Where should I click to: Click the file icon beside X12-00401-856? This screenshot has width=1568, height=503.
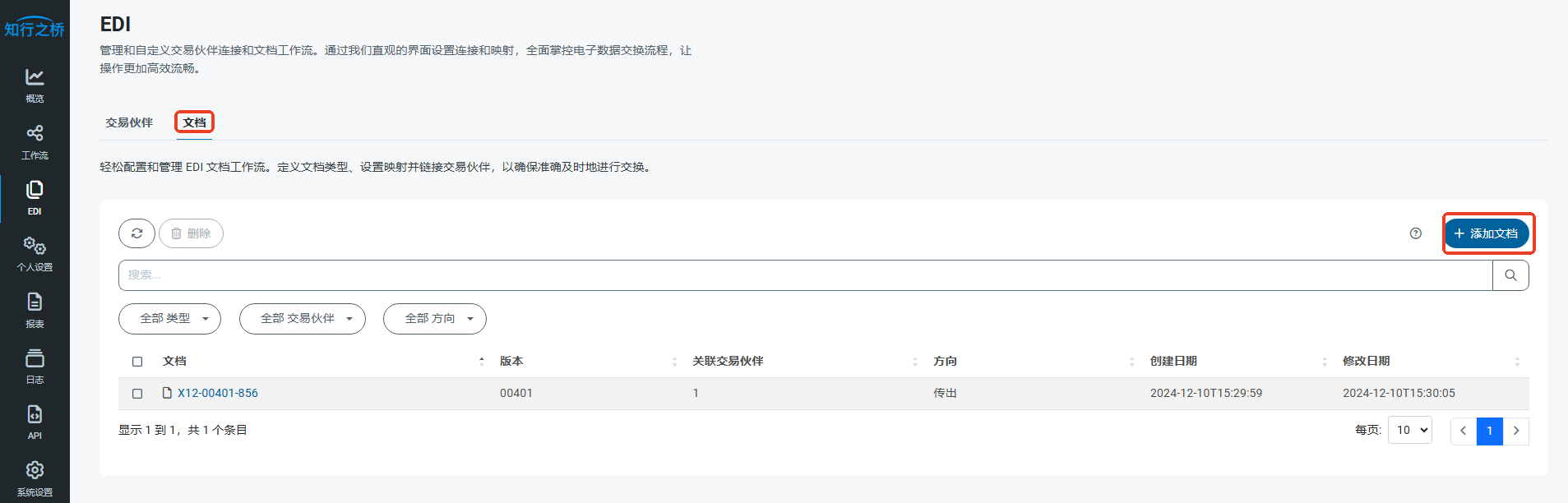point(167,393)
